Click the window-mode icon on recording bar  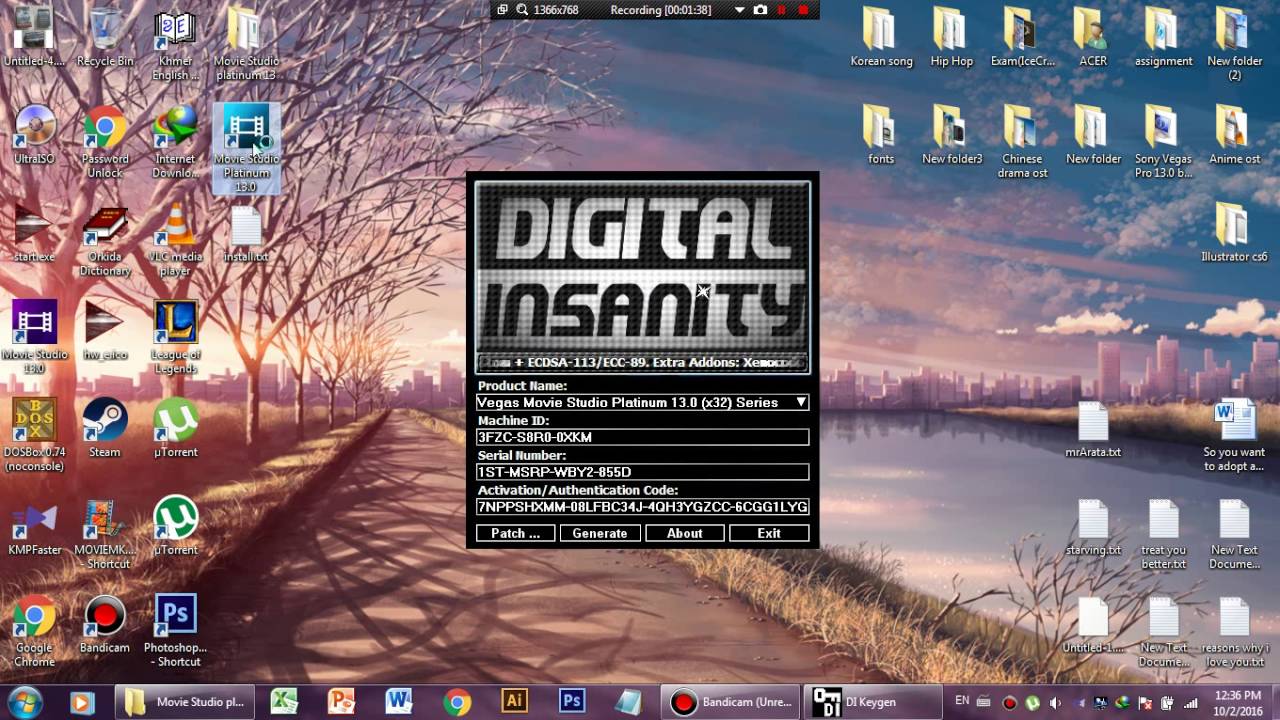pos(502,10)
